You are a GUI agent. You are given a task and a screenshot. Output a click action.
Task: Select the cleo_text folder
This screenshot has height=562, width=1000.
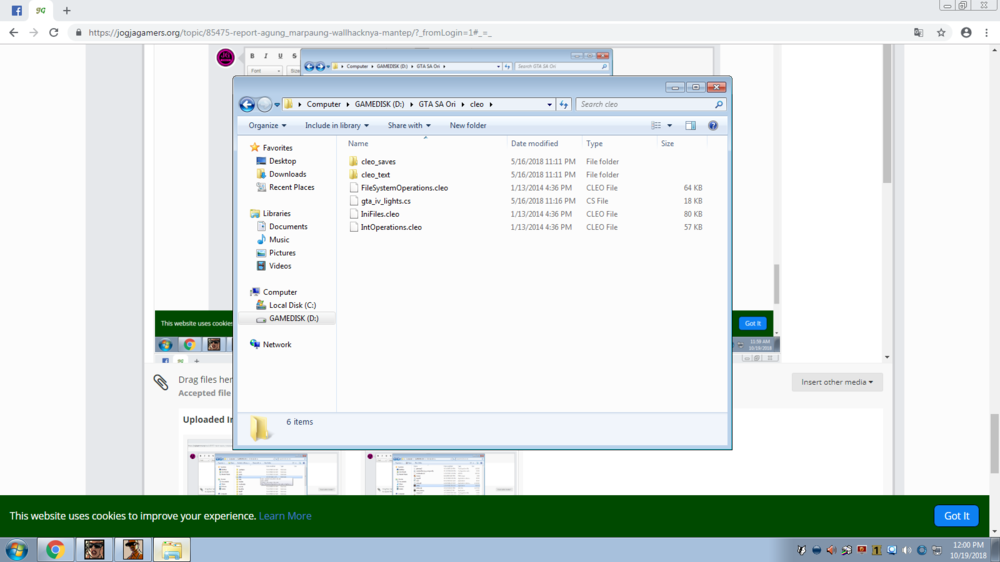pos(376,175)
